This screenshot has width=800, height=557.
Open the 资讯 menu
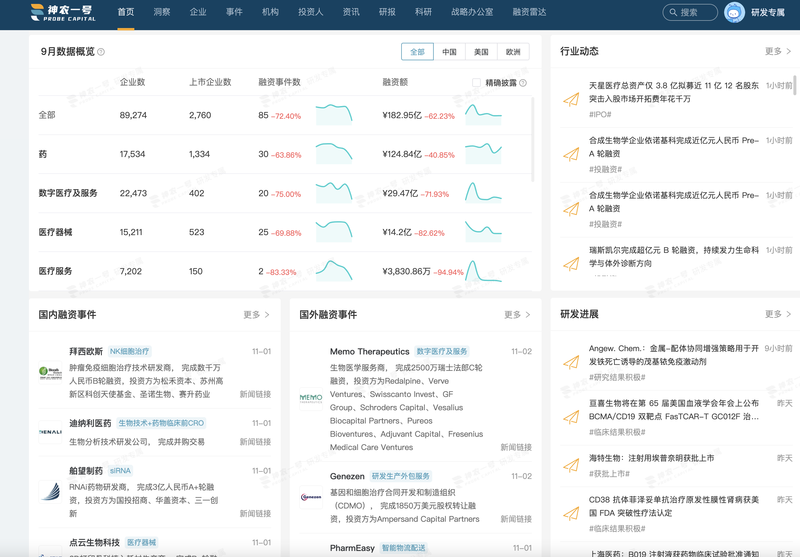[351, 12]
